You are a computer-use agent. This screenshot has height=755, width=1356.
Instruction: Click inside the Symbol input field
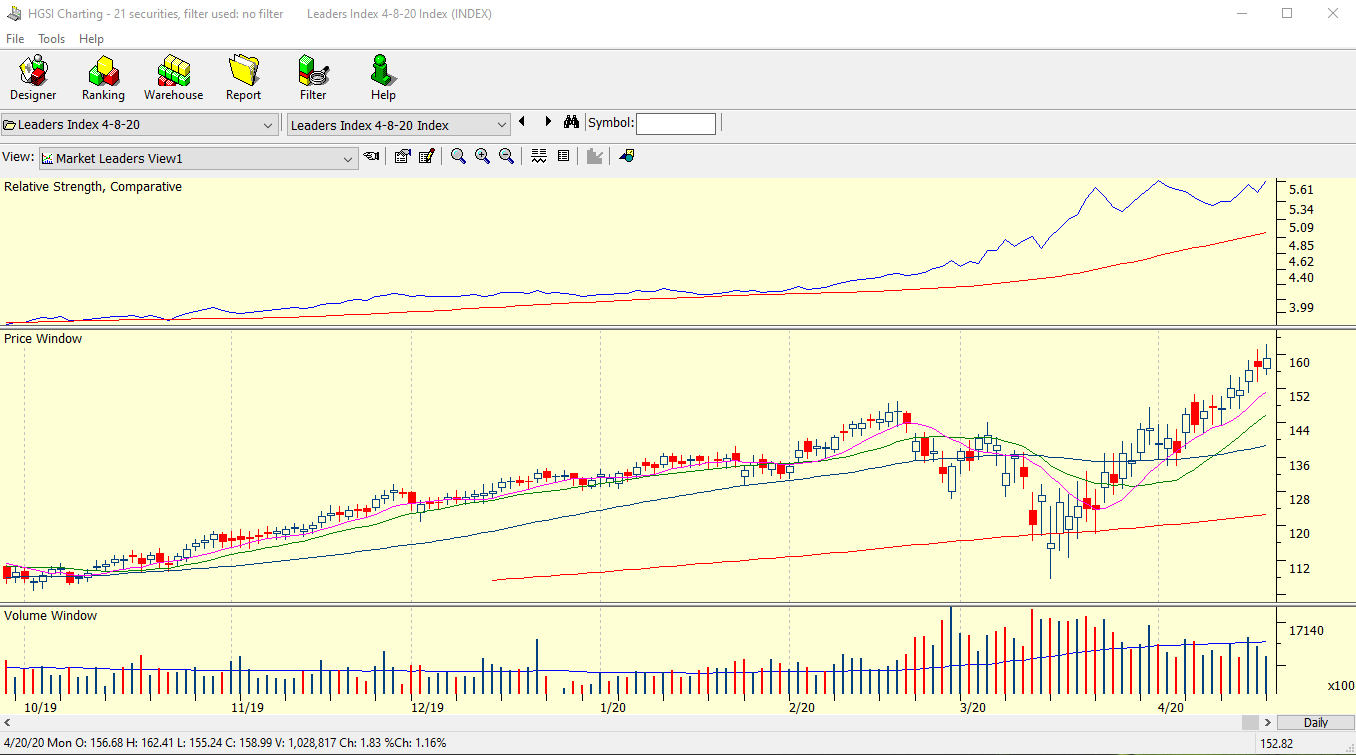pyautogui.click(x=676, y=123)
